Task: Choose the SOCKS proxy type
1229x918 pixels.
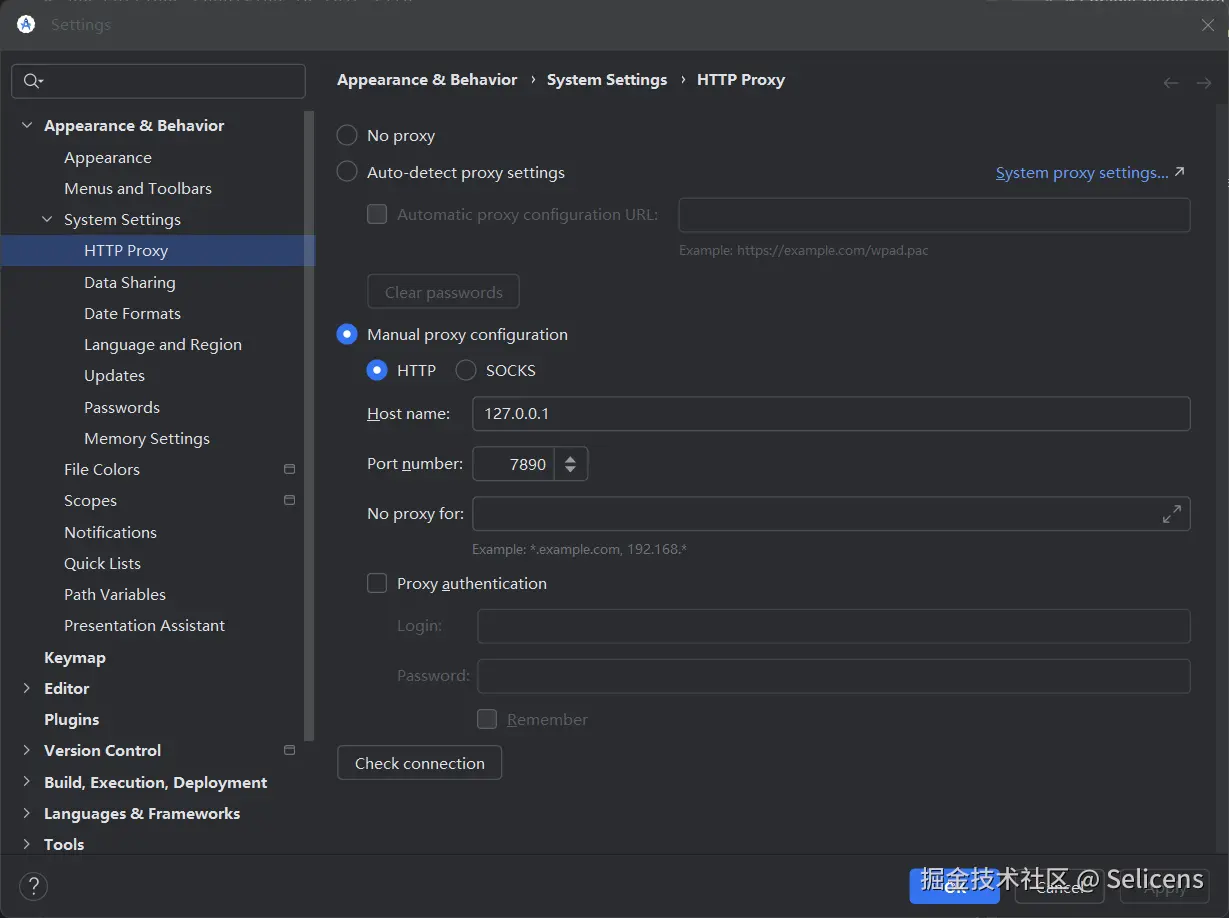Action: click(466, 370)
